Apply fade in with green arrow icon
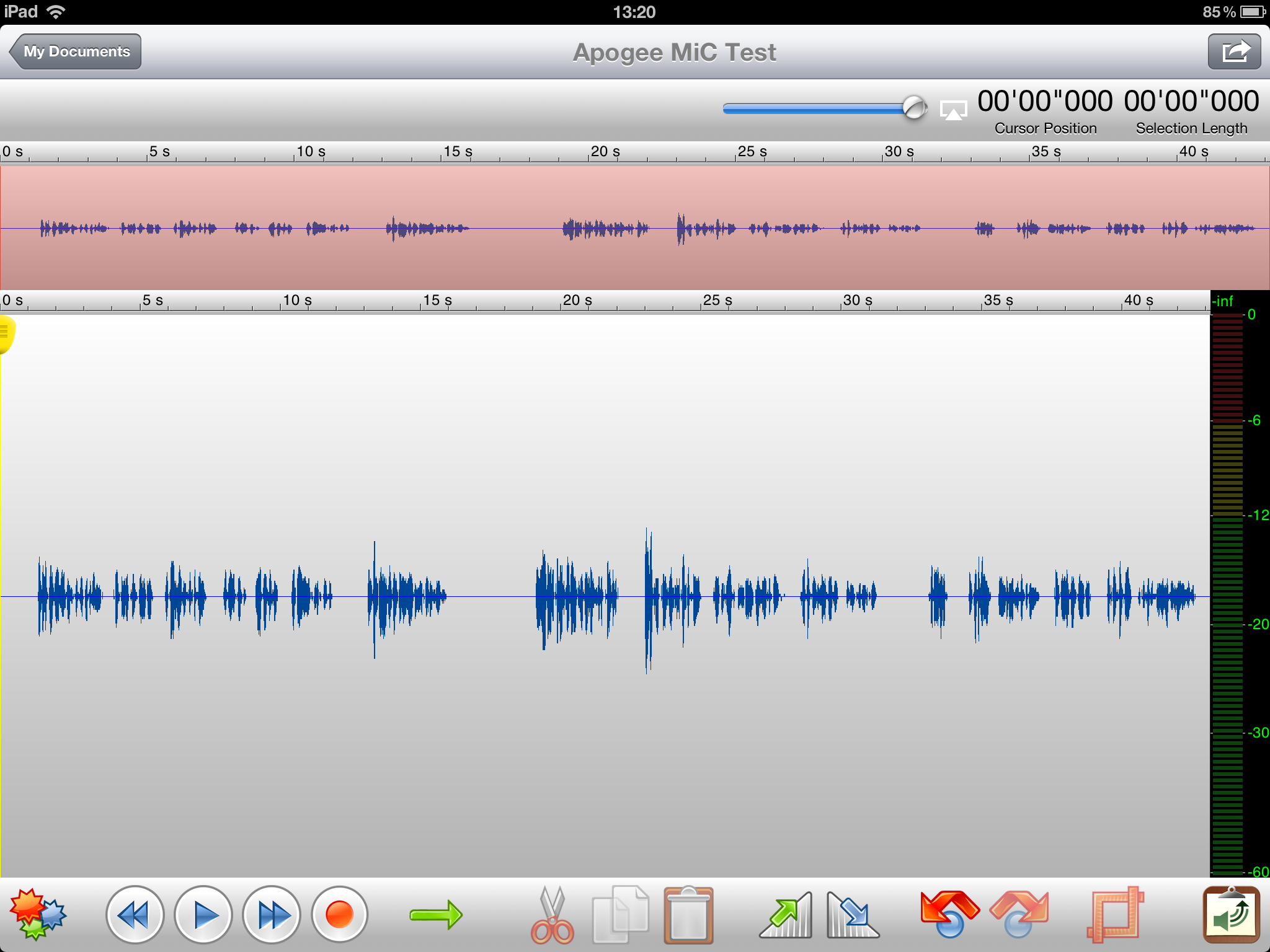This screenshot has width=1270, height=952. [786, 916]
